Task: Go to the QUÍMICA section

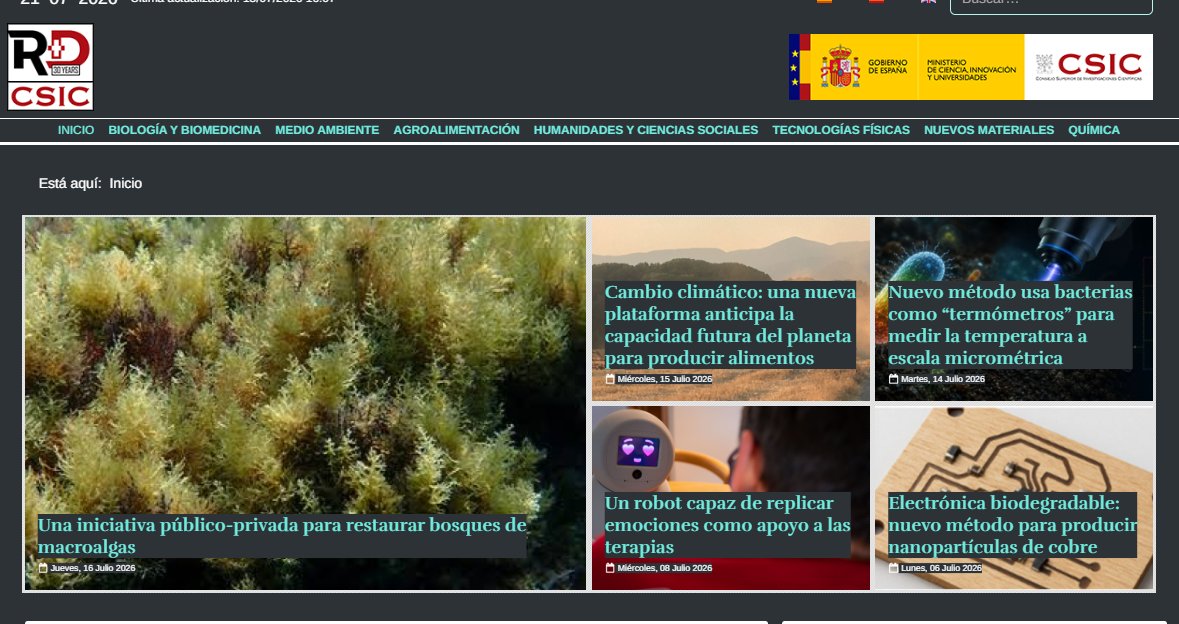Action: [x=1094, y=130]
